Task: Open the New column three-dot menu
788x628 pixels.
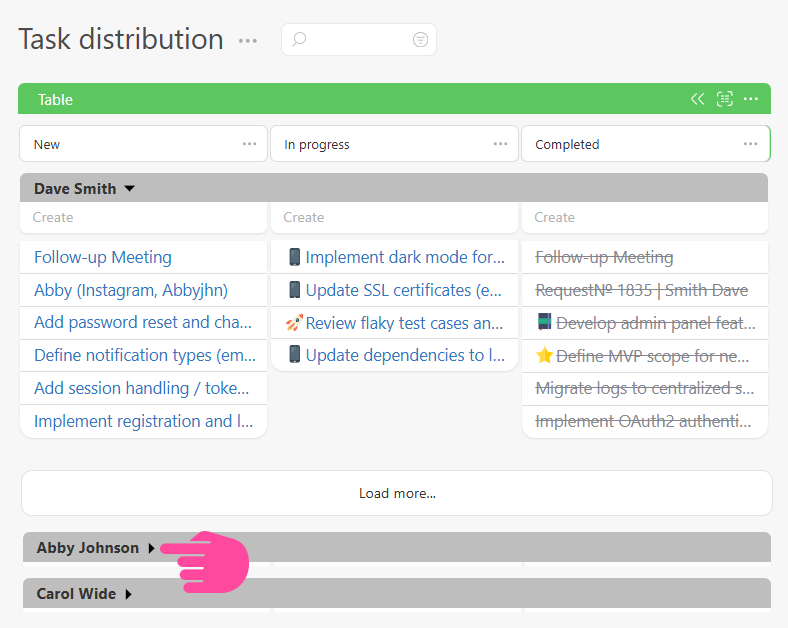Action: click(250, 144)
